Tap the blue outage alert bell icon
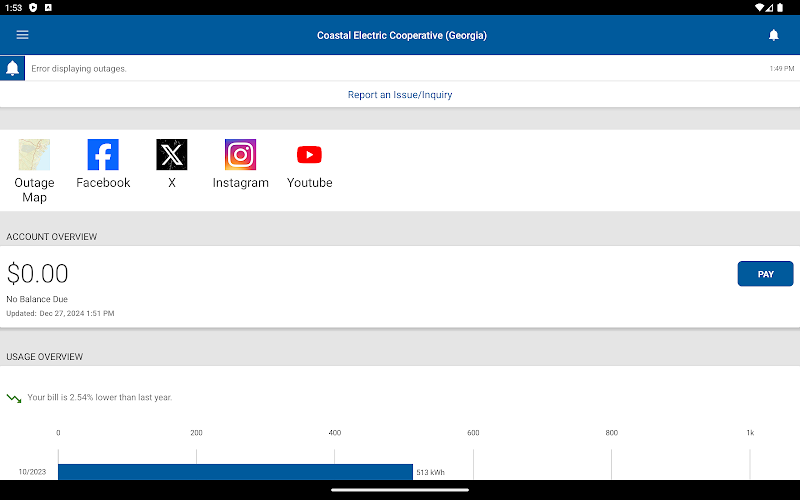 click(x=12, y=68)
